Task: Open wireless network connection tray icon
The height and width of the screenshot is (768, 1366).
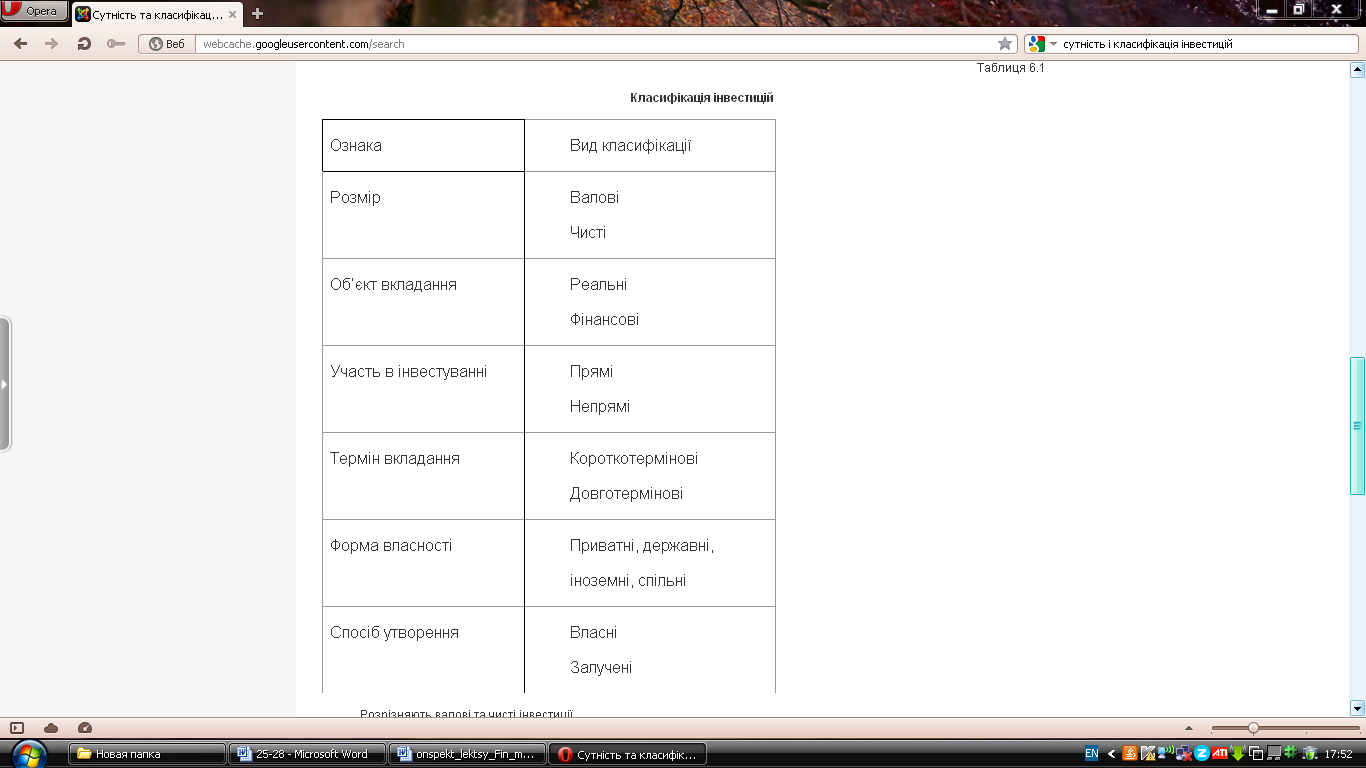Action: click(1166, 753)
